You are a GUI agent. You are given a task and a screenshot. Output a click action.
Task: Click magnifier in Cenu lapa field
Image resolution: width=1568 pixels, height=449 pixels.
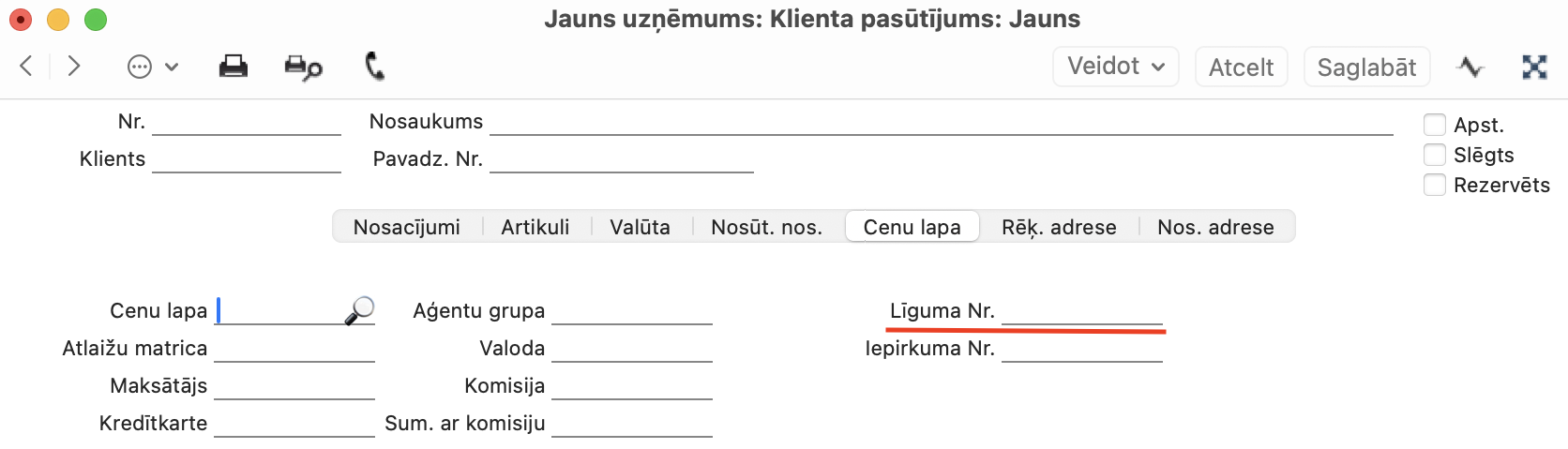pos(359,310)
